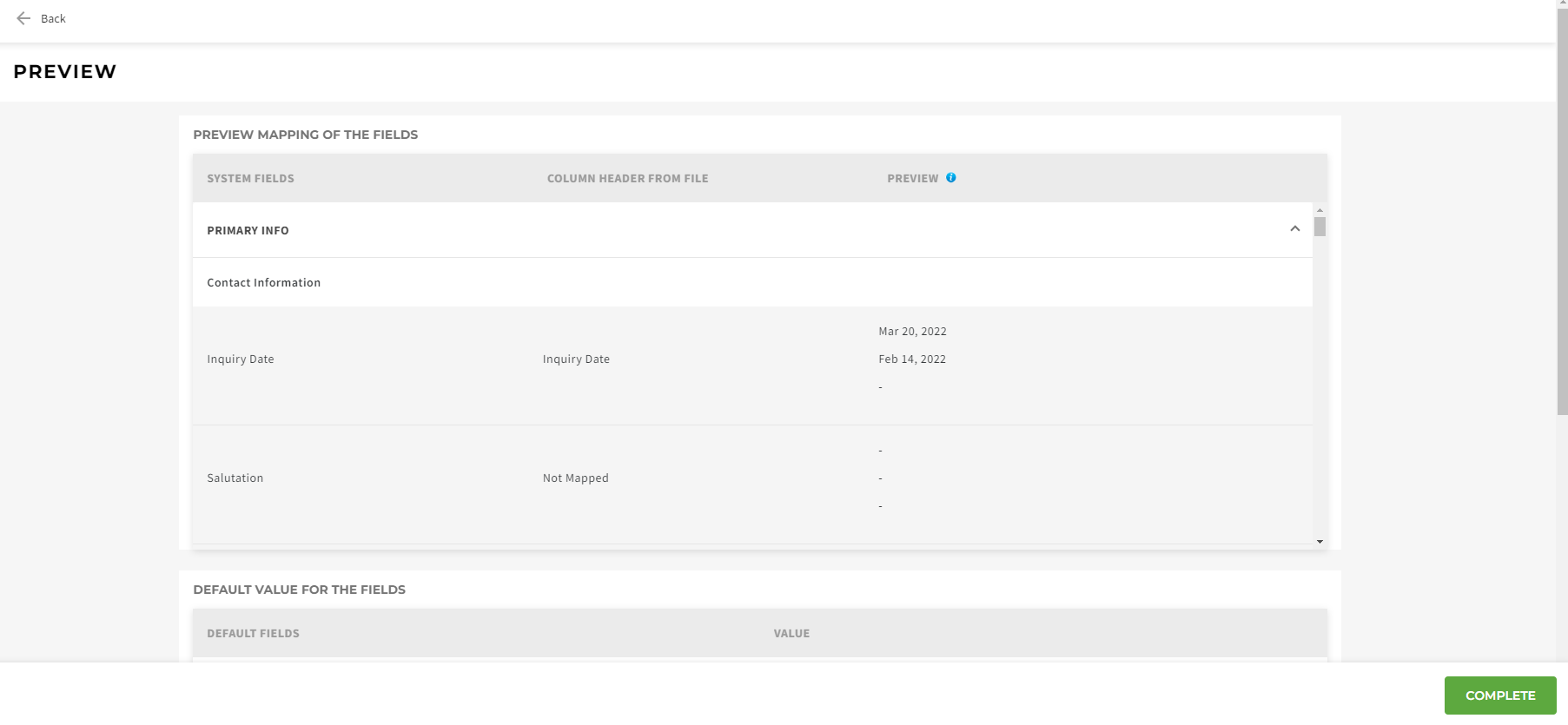
Task: Click the Not Mapped cell for Salutation
Action: [x=575, y=478]
